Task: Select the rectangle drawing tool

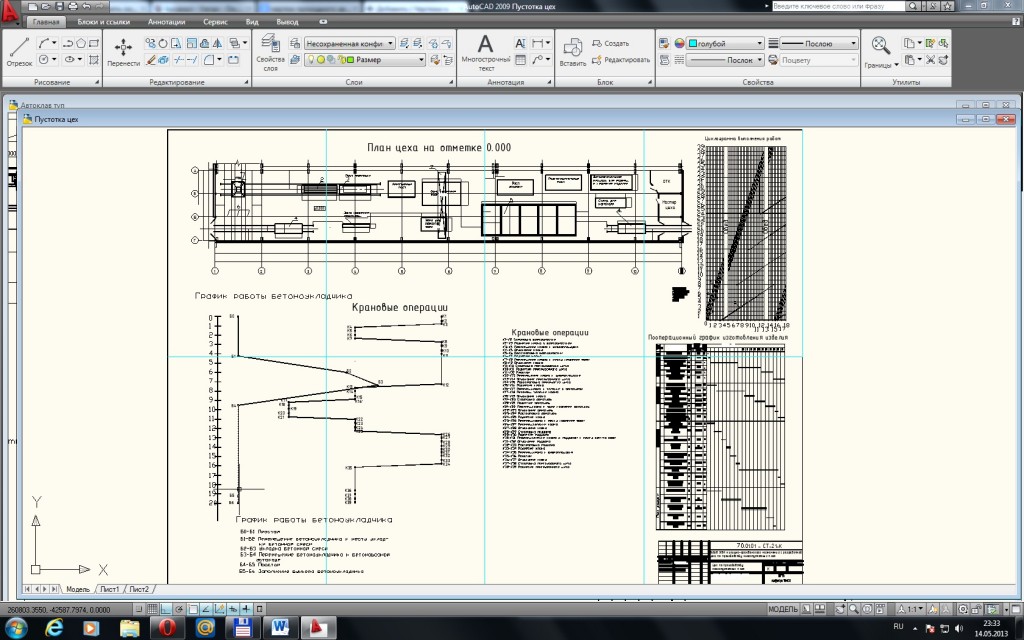Action: coord(93,43)
